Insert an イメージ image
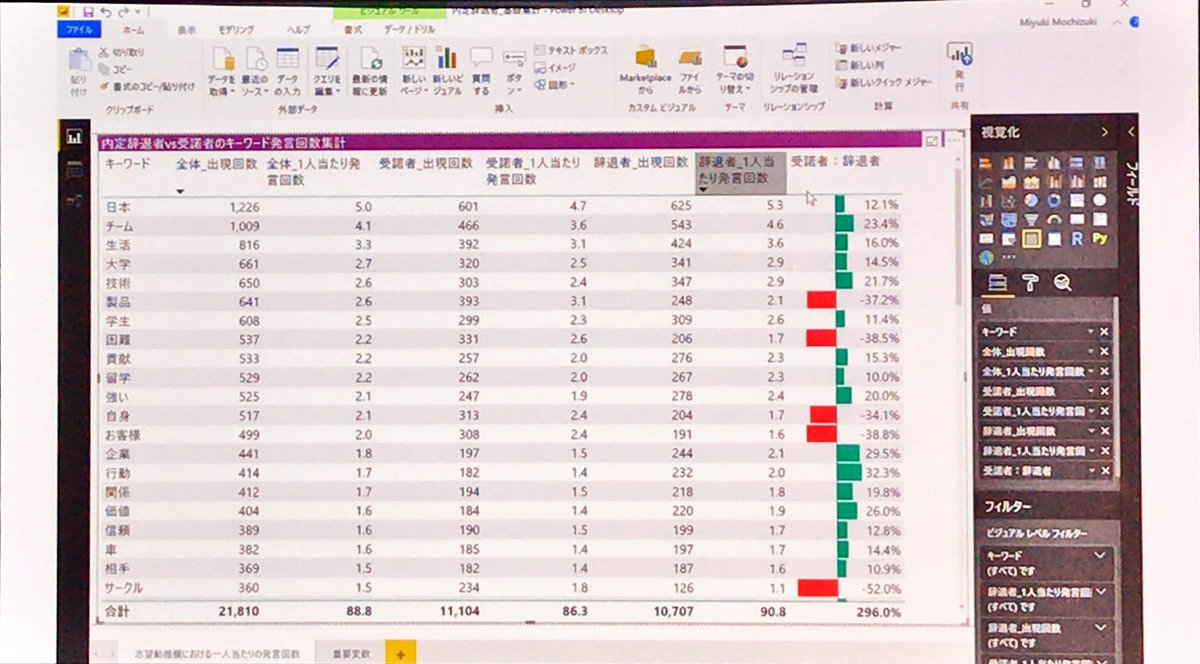This screenshot has width=1200, height=664. [555, 68]
